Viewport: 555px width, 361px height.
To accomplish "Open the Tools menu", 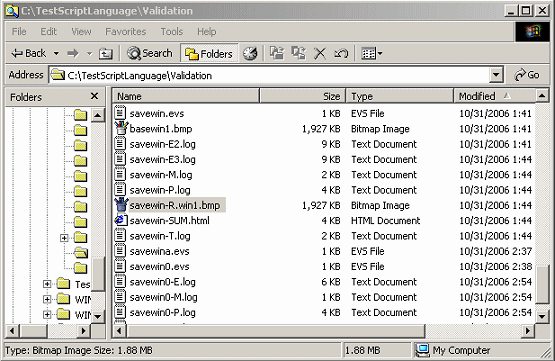I will click(172, 31).
